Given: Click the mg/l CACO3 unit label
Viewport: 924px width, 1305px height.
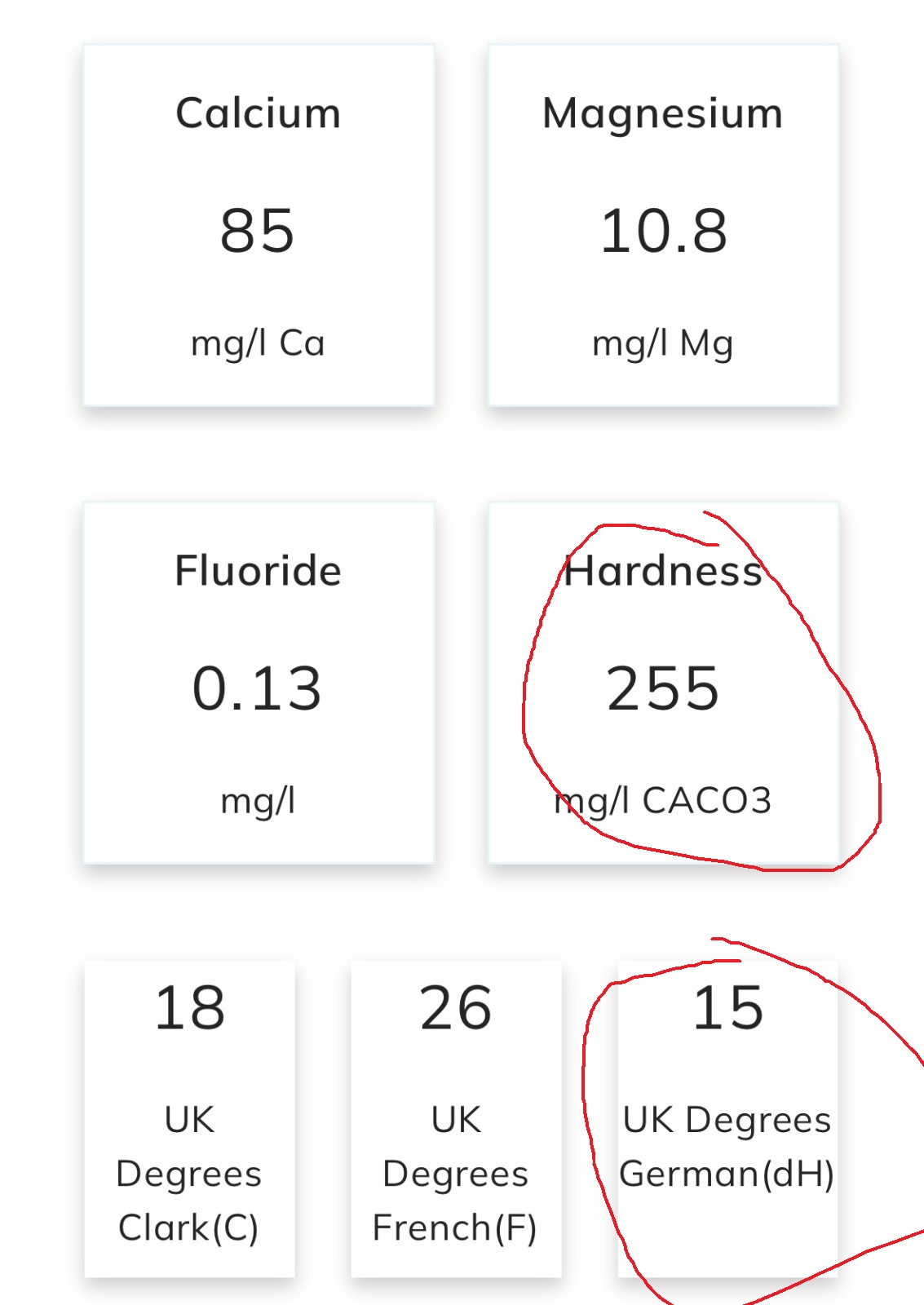Looking at the screenshot, I should click(662, 801).
